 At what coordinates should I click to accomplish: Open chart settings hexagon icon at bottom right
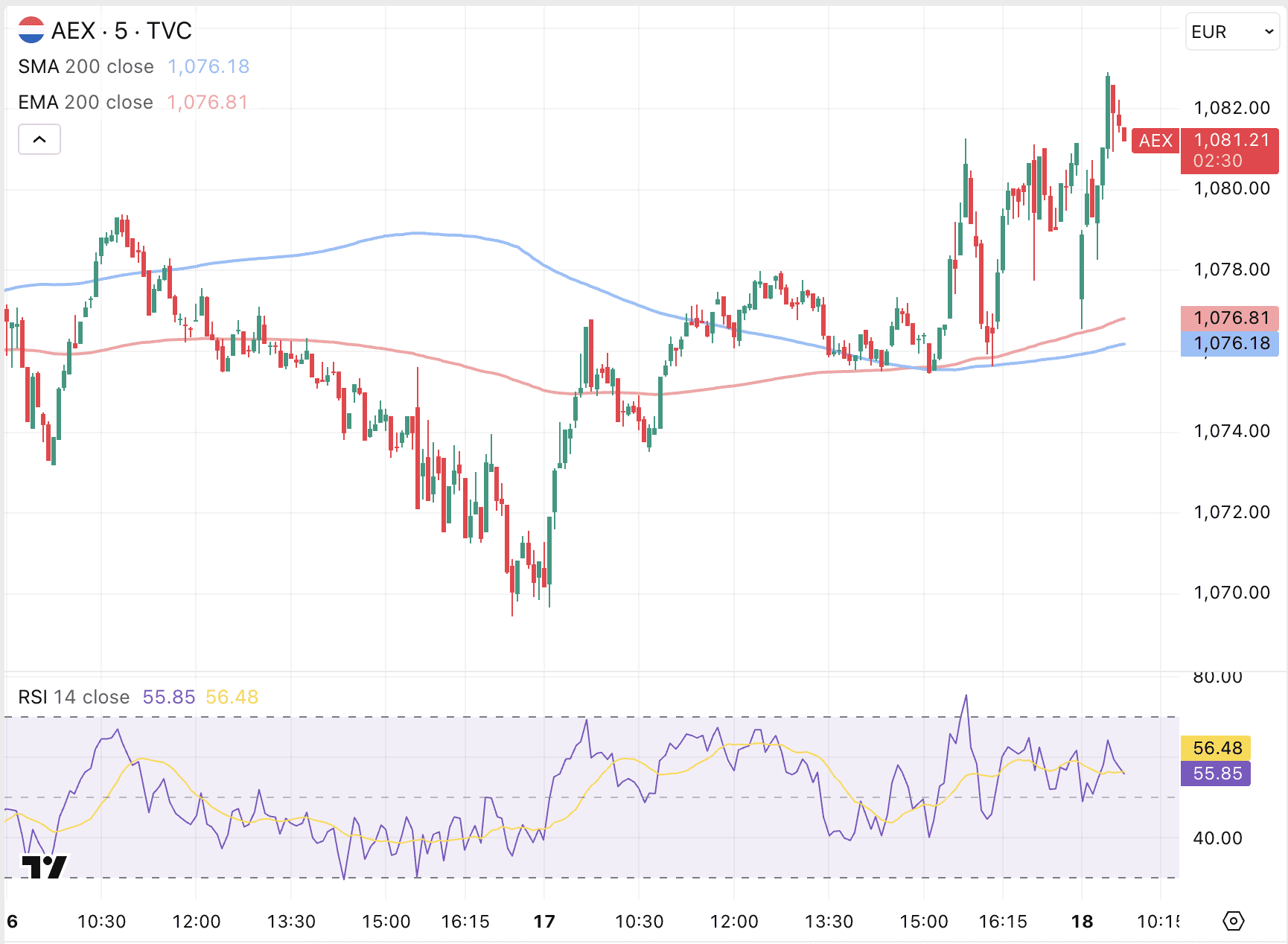point(1234,921)
